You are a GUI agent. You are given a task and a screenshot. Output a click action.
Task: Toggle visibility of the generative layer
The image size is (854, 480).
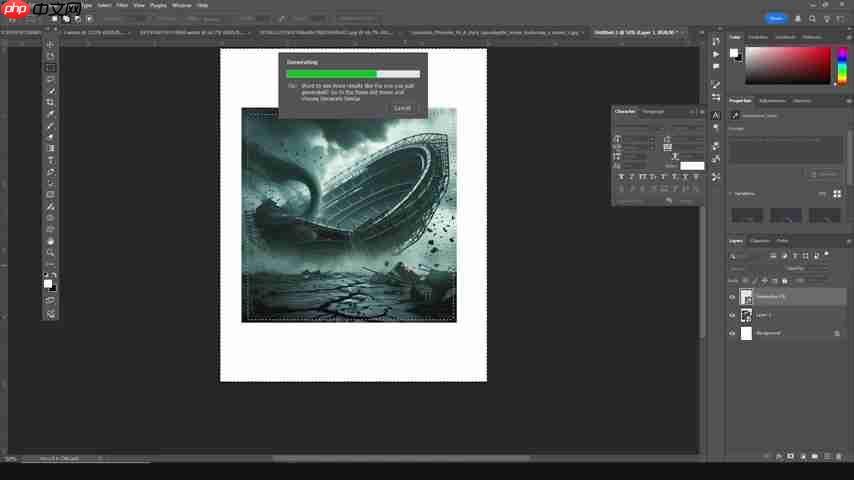732,297
